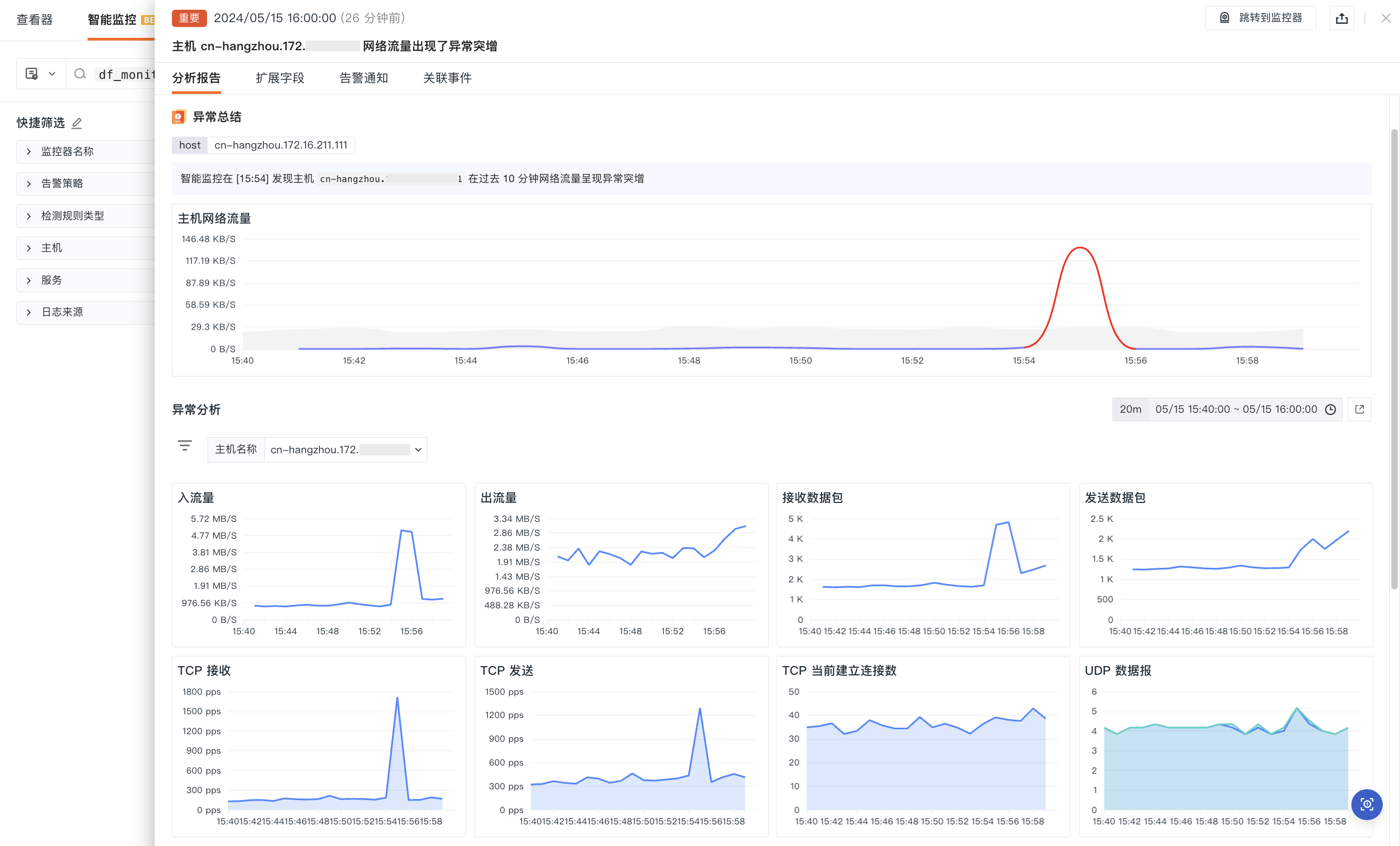Click the vertical scrollbar on right
The width and height of the screenshot is (1400, 846).
click(x=1394, y=358)
